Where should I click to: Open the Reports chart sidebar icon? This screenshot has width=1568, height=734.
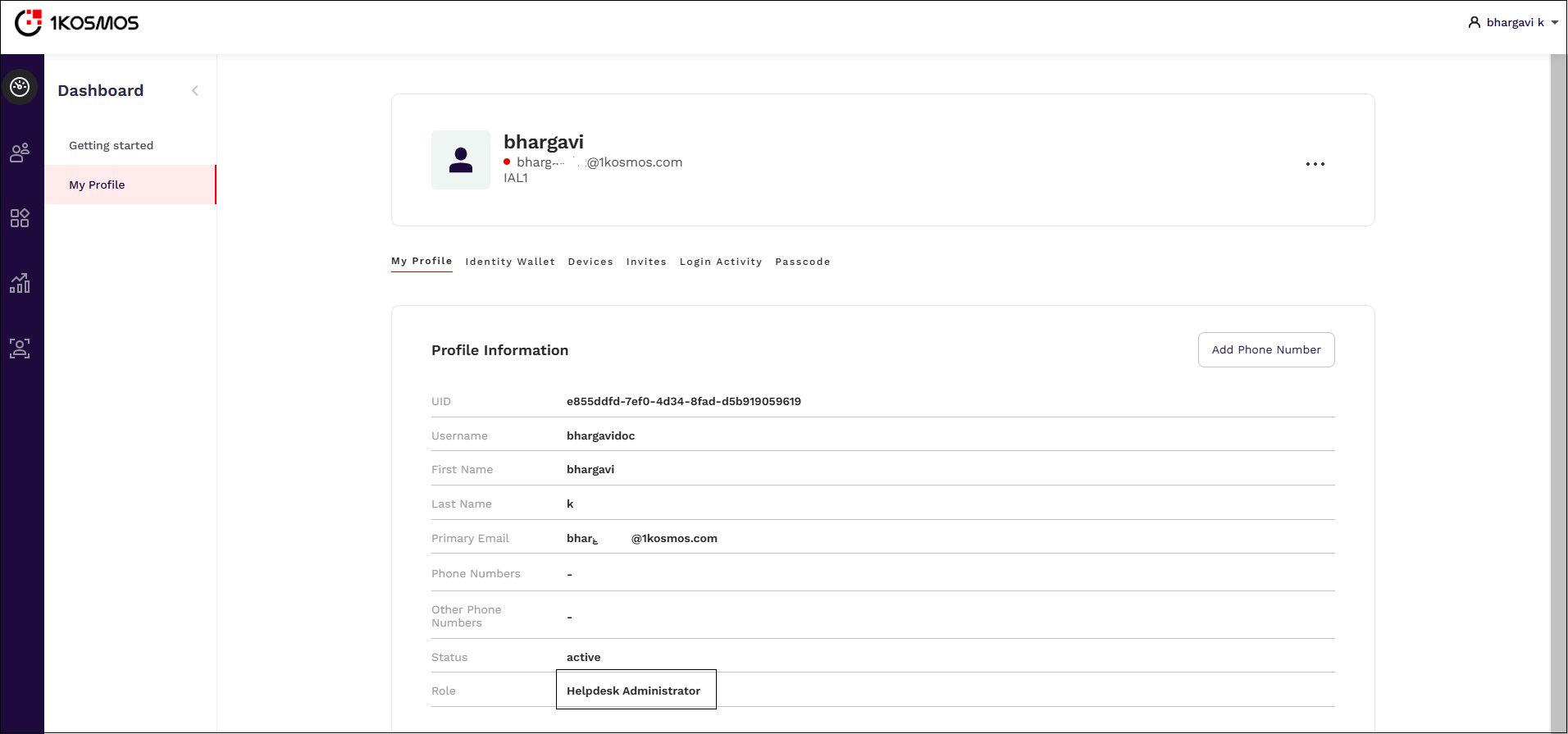[20, 283]
